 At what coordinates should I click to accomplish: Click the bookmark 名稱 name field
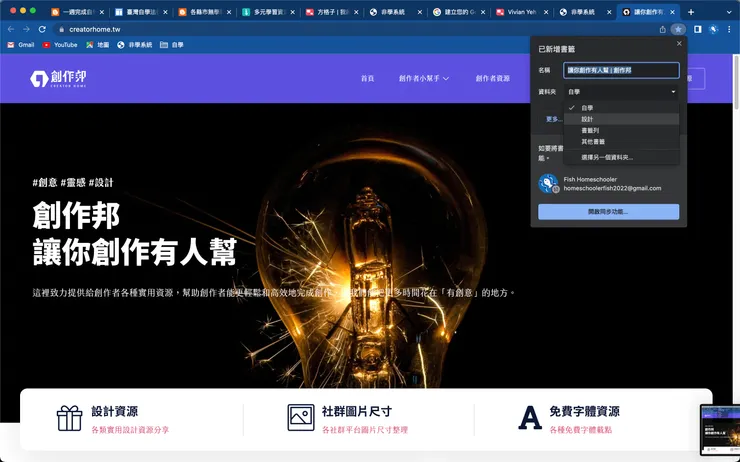coord(622,70)
